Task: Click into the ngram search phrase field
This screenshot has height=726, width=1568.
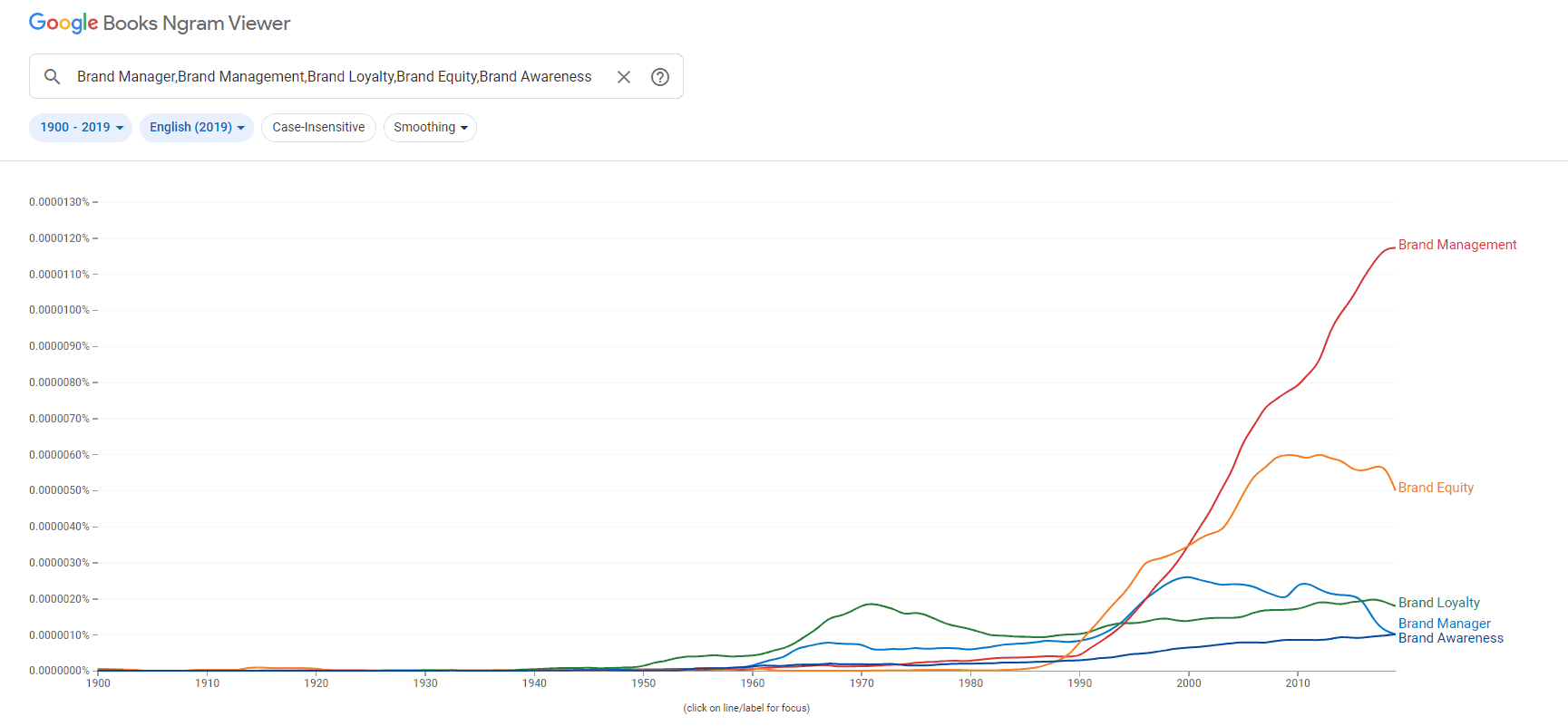Action: pyautogui.click(x=335, y=77)
